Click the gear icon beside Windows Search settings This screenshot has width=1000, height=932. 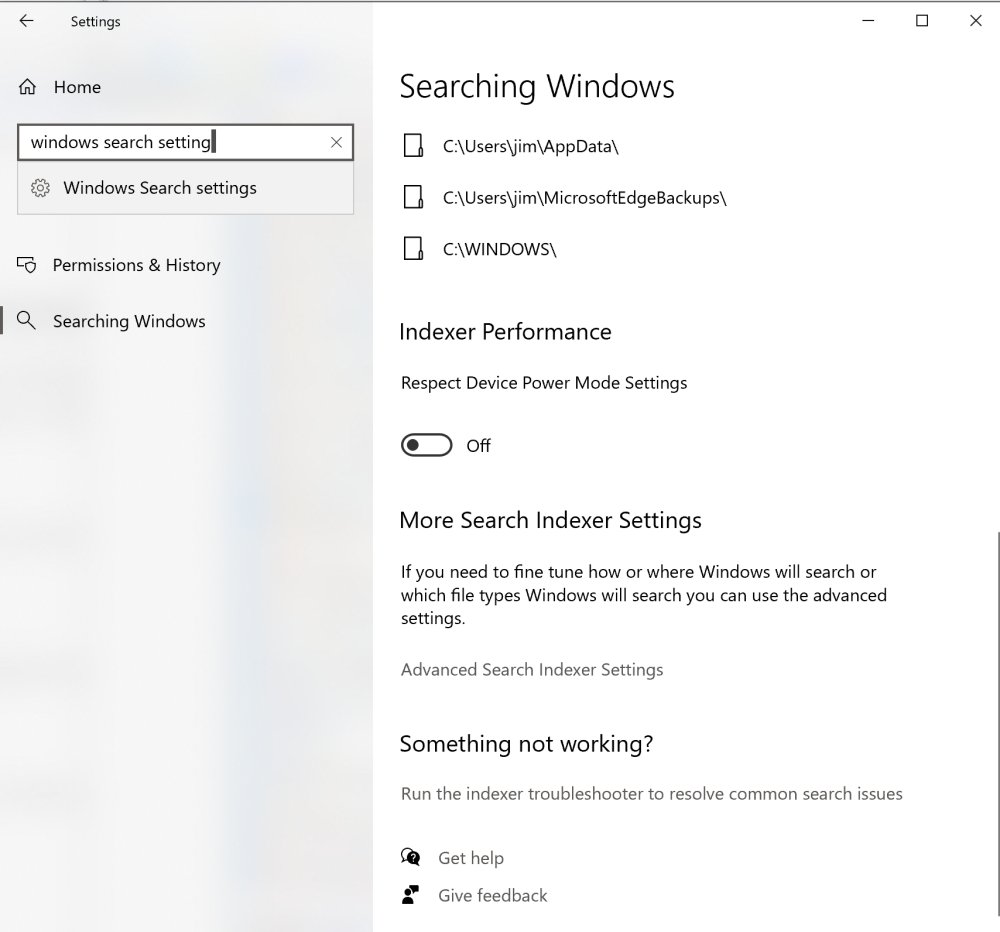40,188
